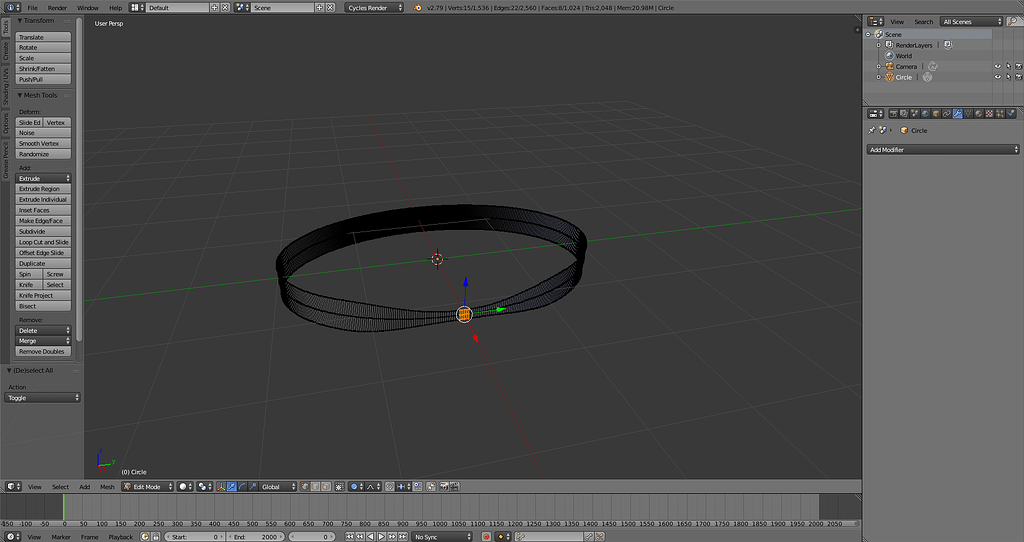Open the All Scenes outliner dropdown
The image size is (1024, 542).
click(x=971, y=22)
